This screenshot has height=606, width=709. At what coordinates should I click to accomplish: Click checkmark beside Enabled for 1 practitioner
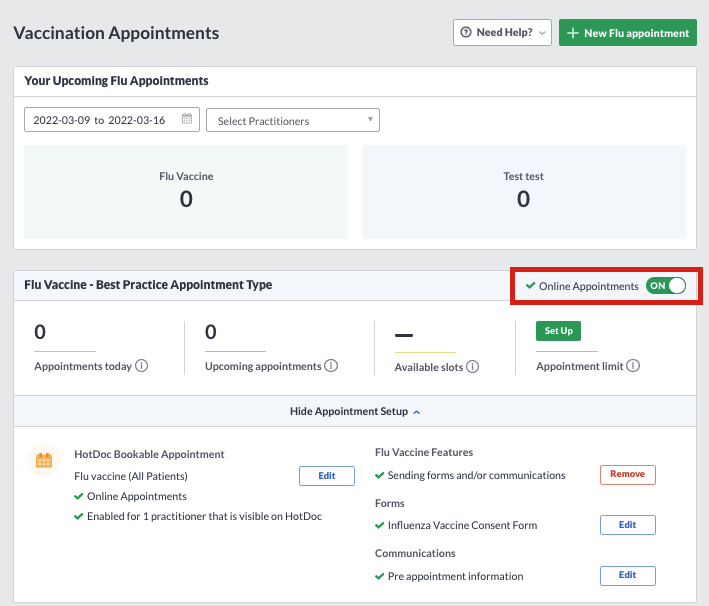coord(79,516)
